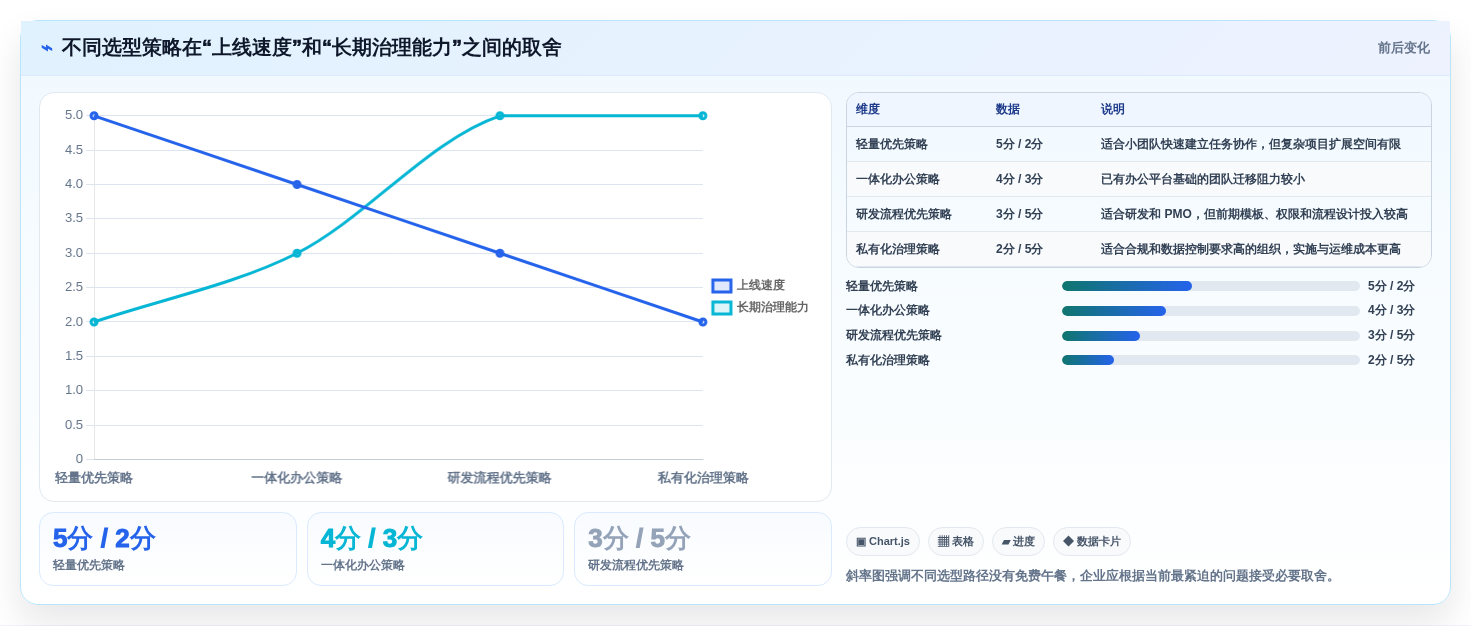This screenshot has height=626, width=1471.
Task: Click the 研发流程优先策略 progress bar
Action: (1211, 336)
